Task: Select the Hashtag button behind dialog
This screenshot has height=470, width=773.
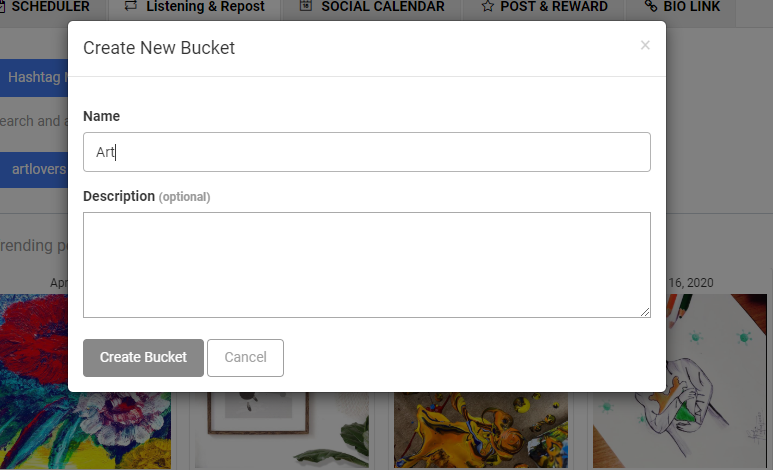Action: [x=34, y=77]
